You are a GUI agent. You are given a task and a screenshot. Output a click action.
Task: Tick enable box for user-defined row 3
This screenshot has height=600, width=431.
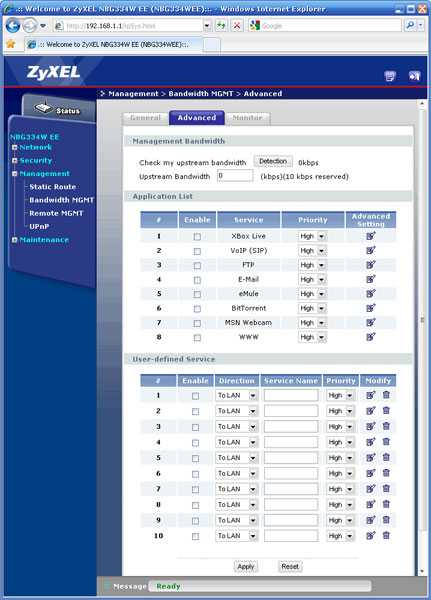(196, 427)
